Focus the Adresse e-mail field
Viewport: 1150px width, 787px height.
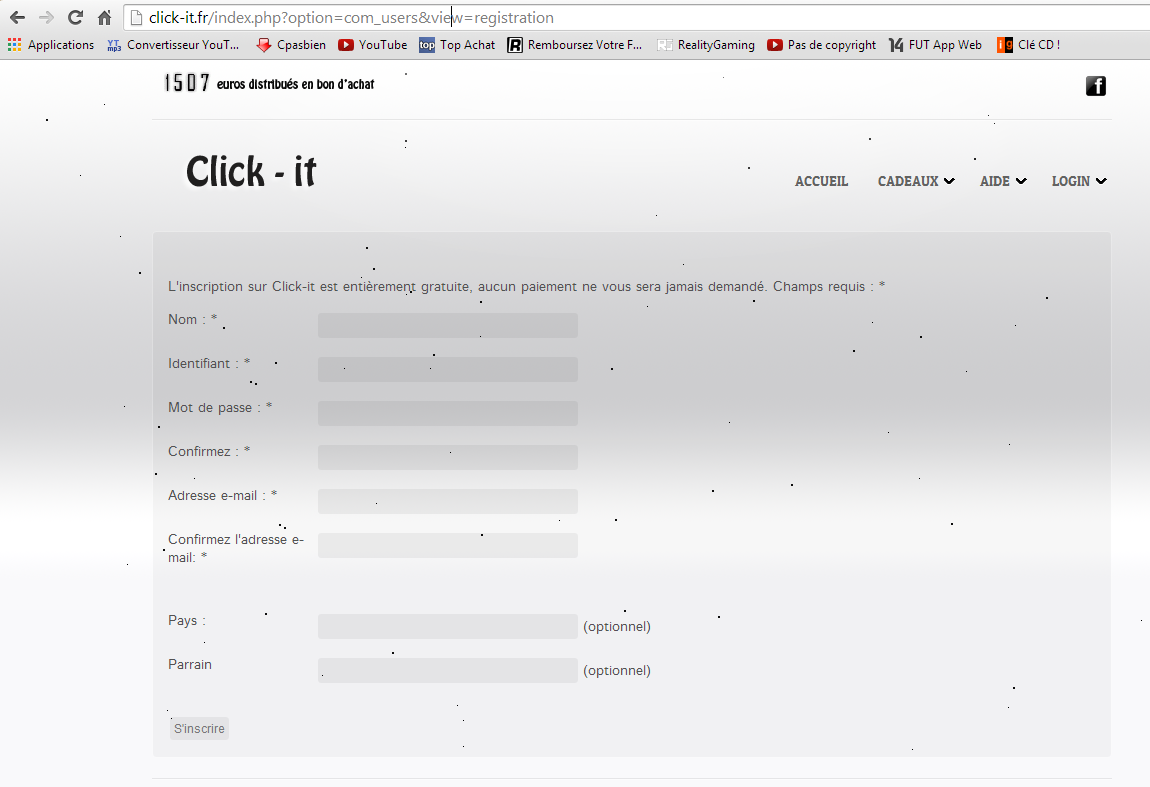tap(447, 502)
